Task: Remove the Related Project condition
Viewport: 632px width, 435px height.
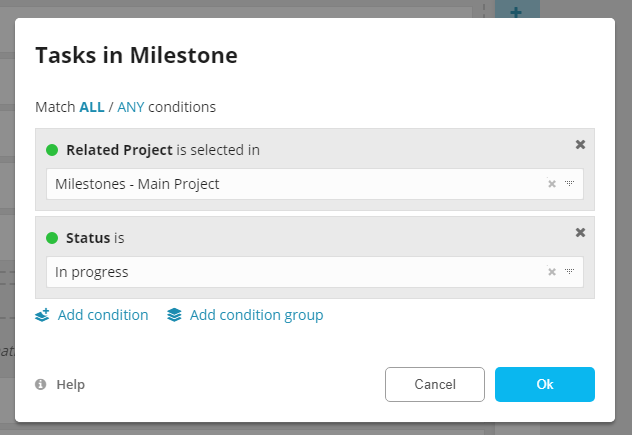Action: 580,145
